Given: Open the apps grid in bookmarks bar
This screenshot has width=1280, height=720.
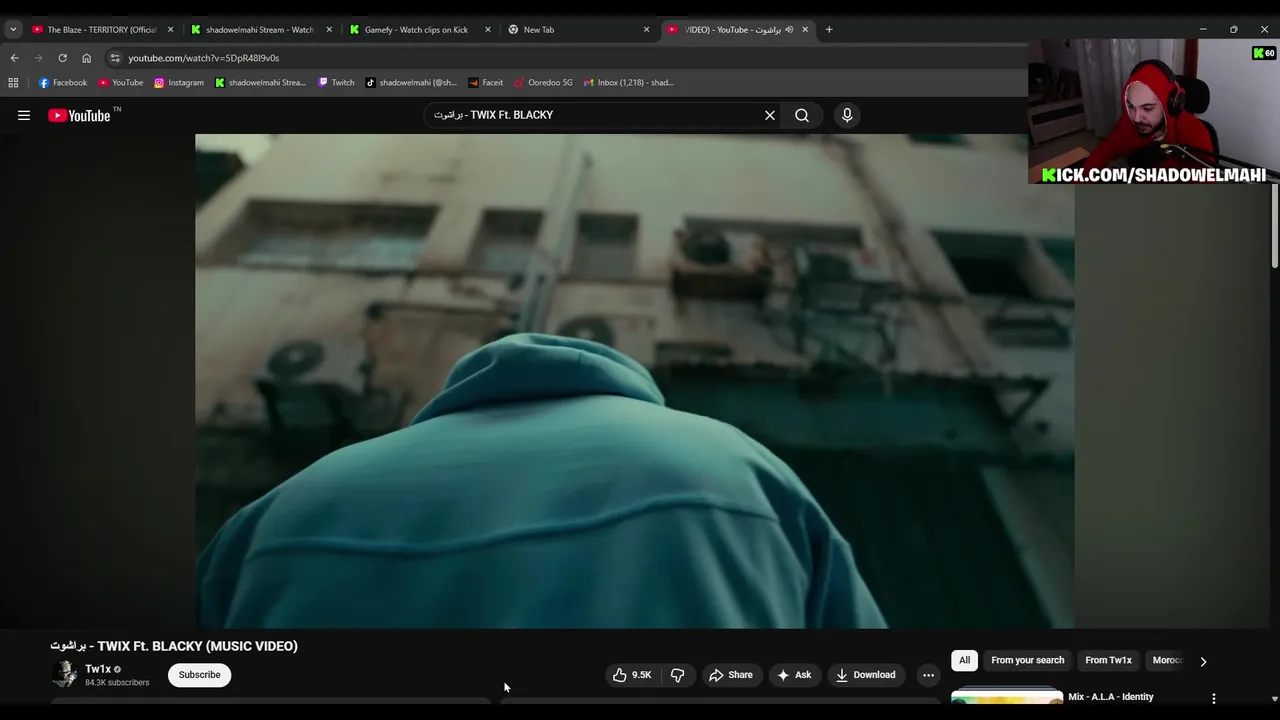Looking at the screenshot, I should pyautogui.click(x=13, y=83).
